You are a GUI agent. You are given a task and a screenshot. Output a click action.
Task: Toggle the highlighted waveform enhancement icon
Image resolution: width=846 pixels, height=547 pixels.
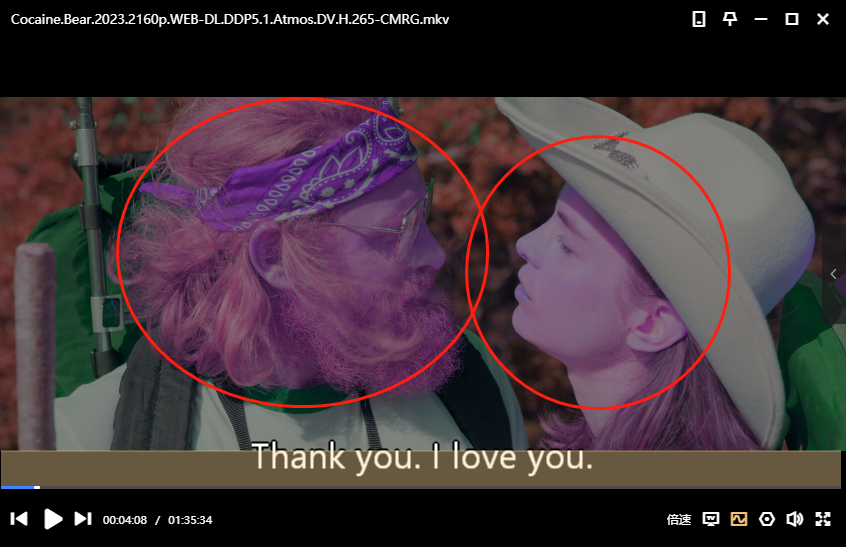pyautogui.click(x=739, y=519)
